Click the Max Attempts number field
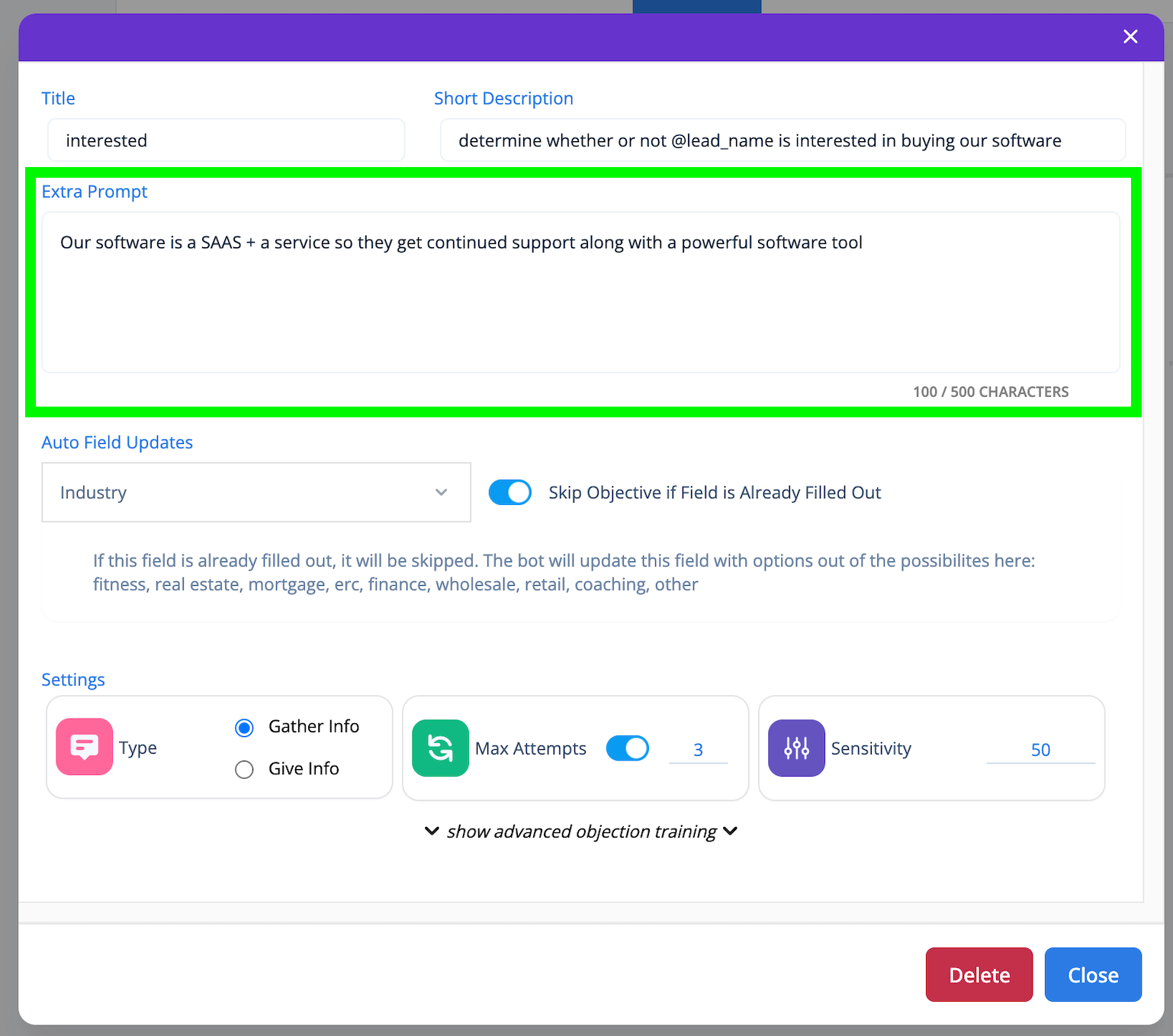Image resolution: width=1173 pixels, height=1036 pixels. click(698, 749)
